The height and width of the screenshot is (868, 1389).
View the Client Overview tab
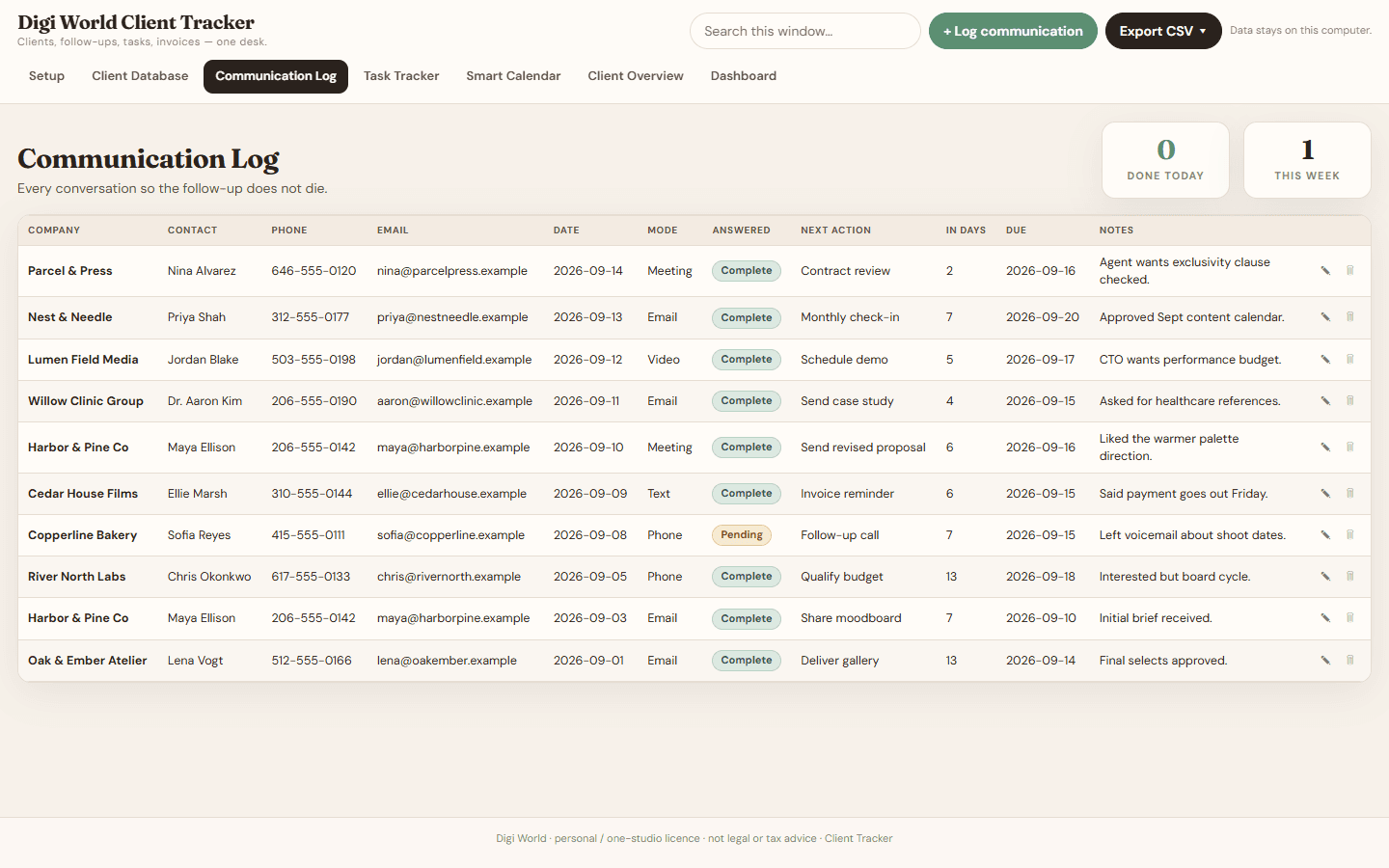pos(636,76)
